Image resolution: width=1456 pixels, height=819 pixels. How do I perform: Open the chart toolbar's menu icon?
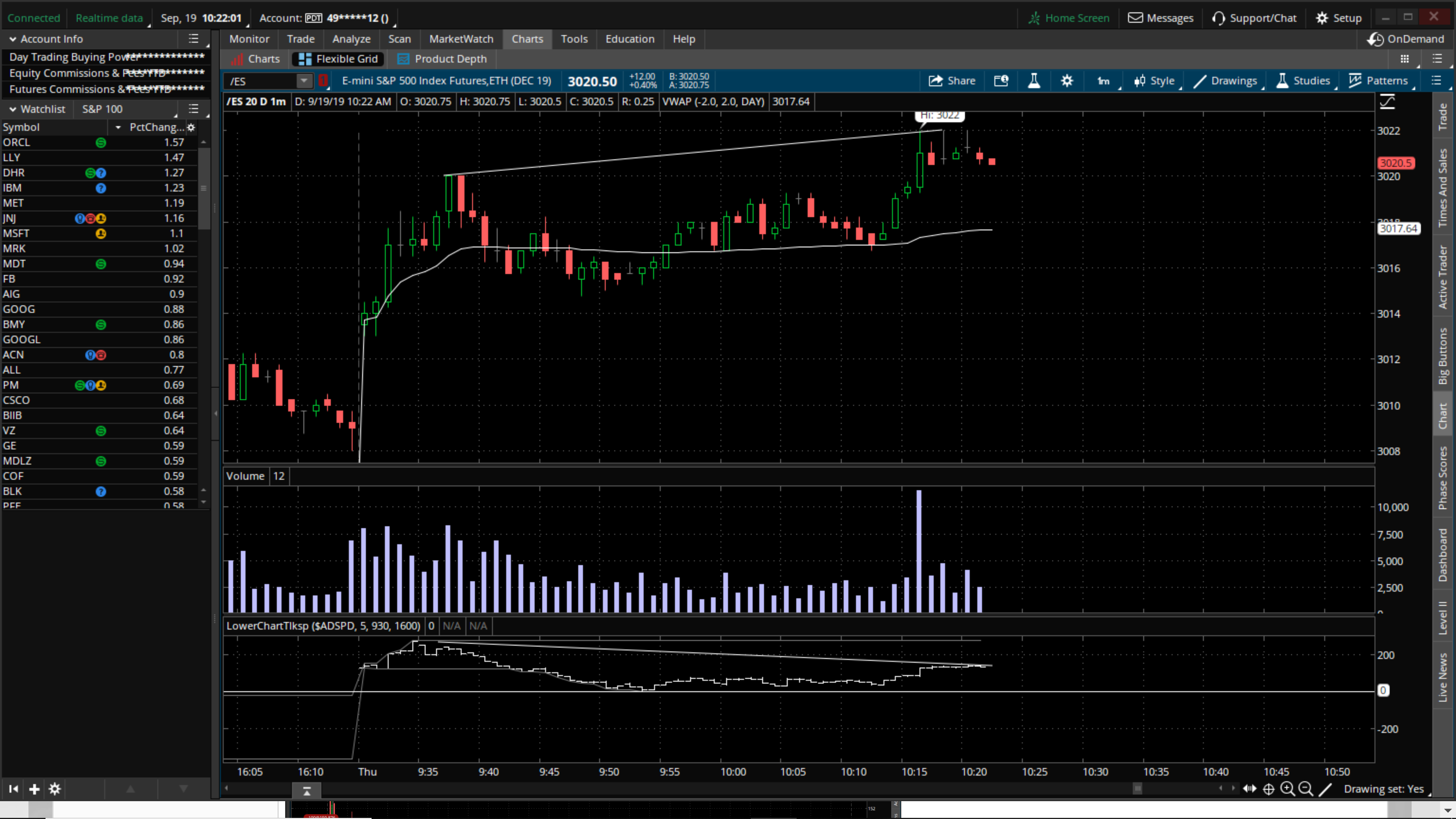click(x=1436, y=81)
